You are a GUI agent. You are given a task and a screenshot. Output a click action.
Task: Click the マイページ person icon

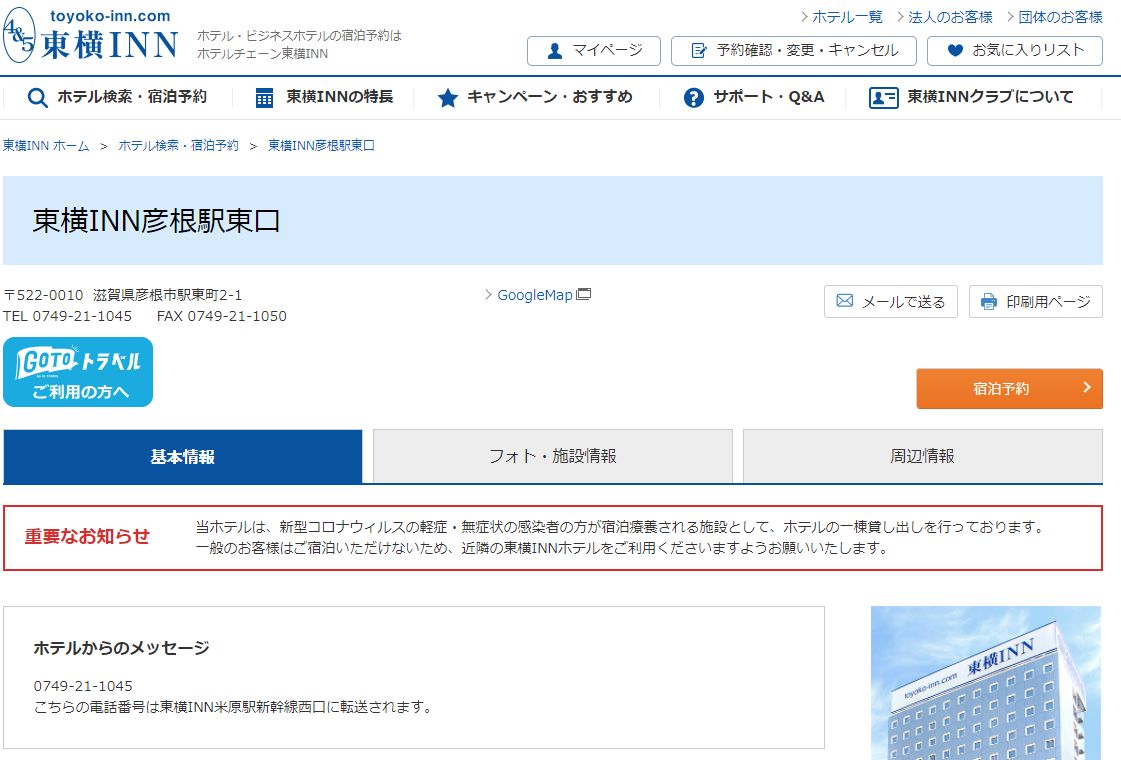[x=555, y=51]
